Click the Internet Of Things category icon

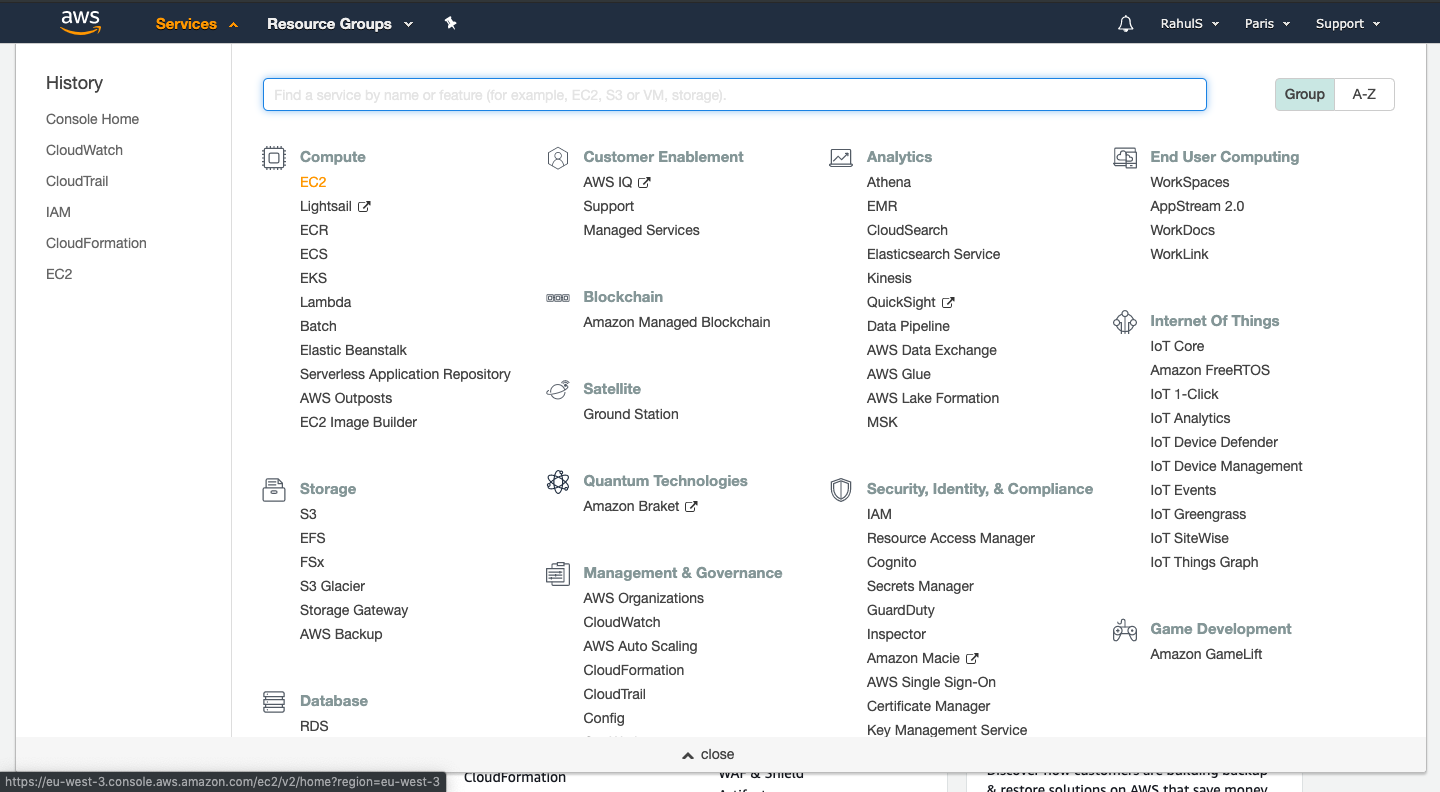(1124, 321)
